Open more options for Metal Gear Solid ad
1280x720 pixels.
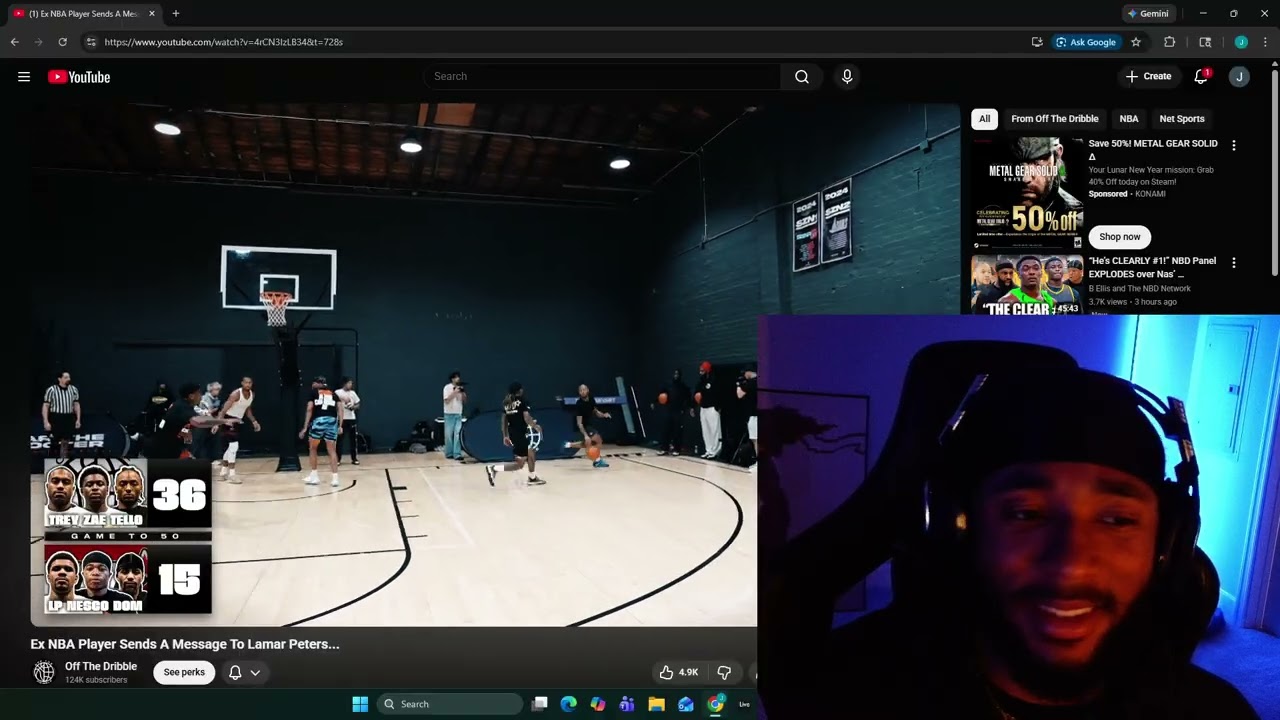click(x=1233, y=145)
